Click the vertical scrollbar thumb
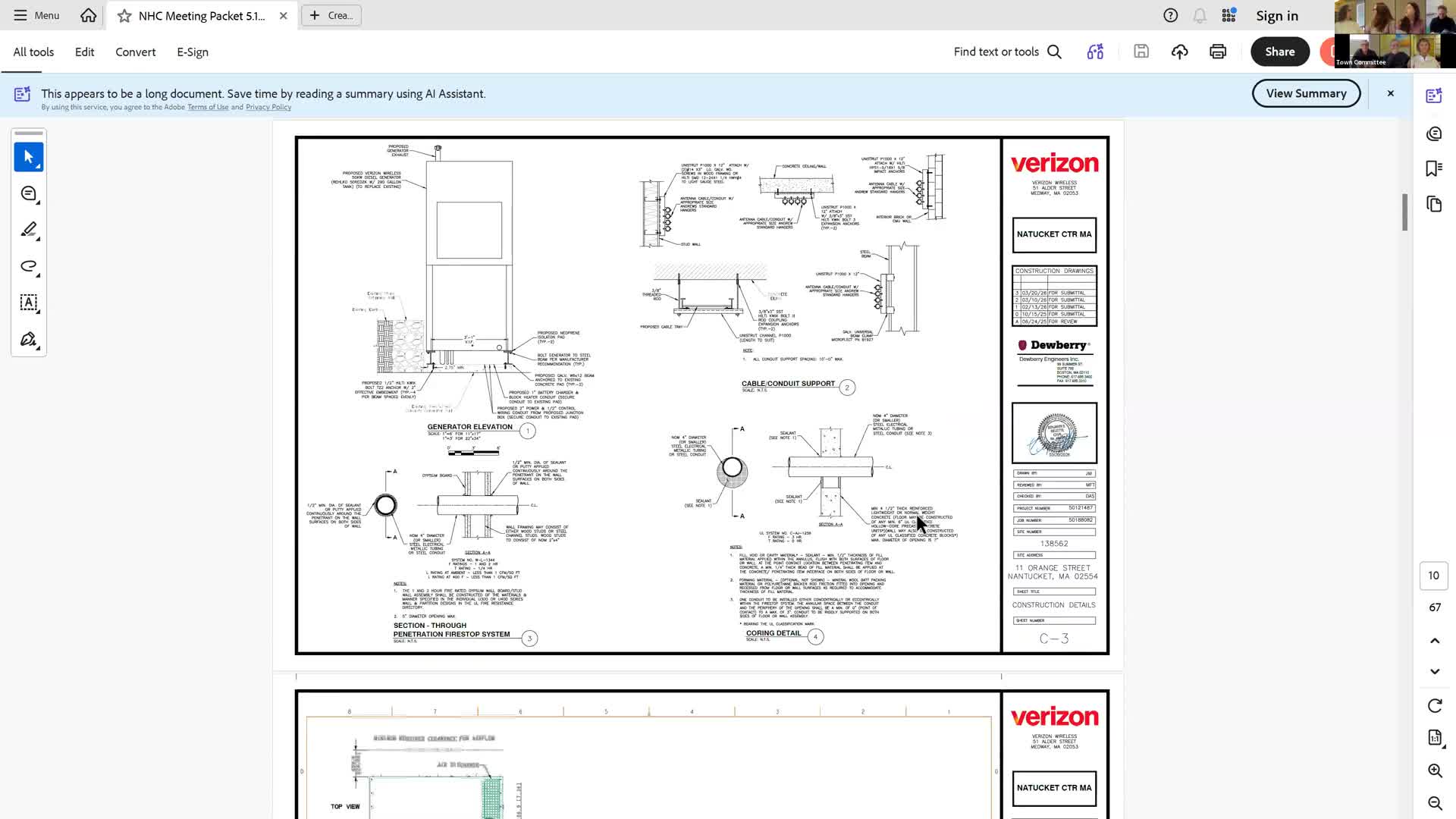1456x819 pixels. click(1404, 212)
